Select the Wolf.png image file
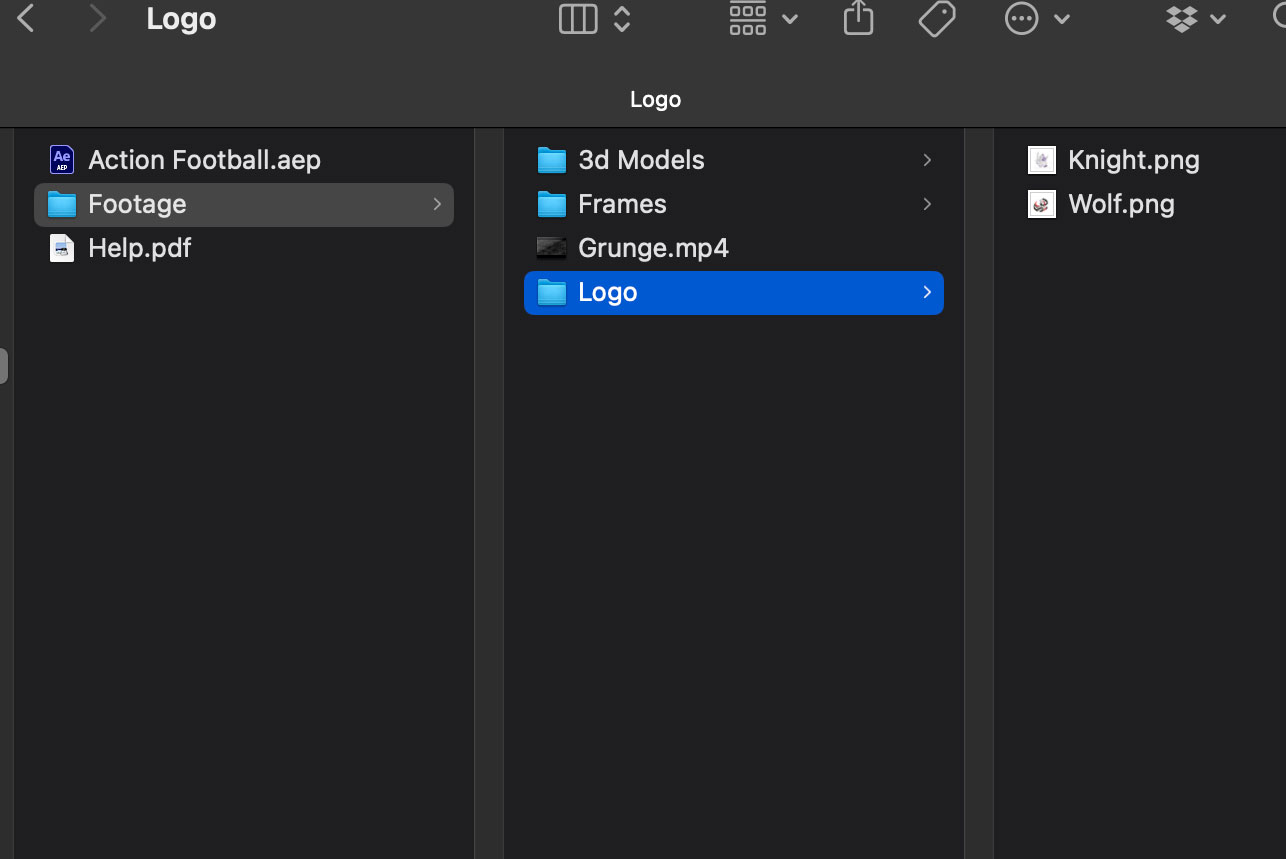Image resolution: width=1286 pixels, height=859 pixels. (1121, 204)
